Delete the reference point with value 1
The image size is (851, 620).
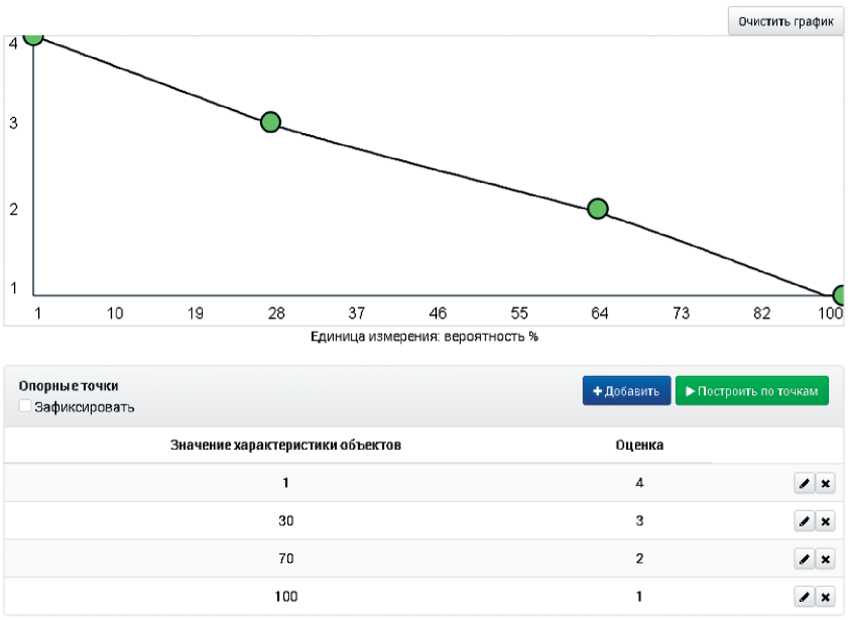(825, 483)
